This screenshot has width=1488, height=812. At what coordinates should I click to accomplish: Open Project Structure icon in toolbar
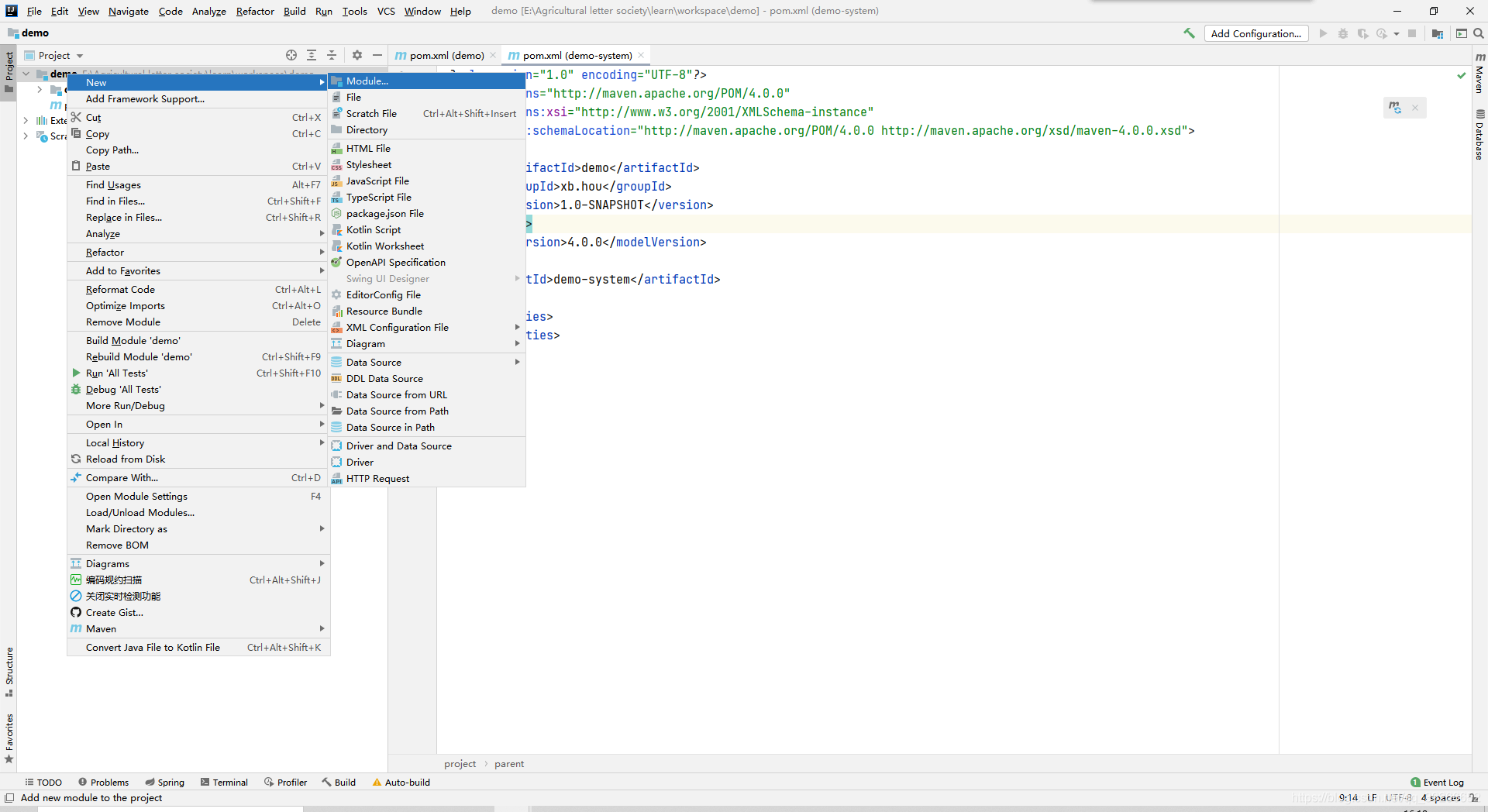click(1438, 33)
